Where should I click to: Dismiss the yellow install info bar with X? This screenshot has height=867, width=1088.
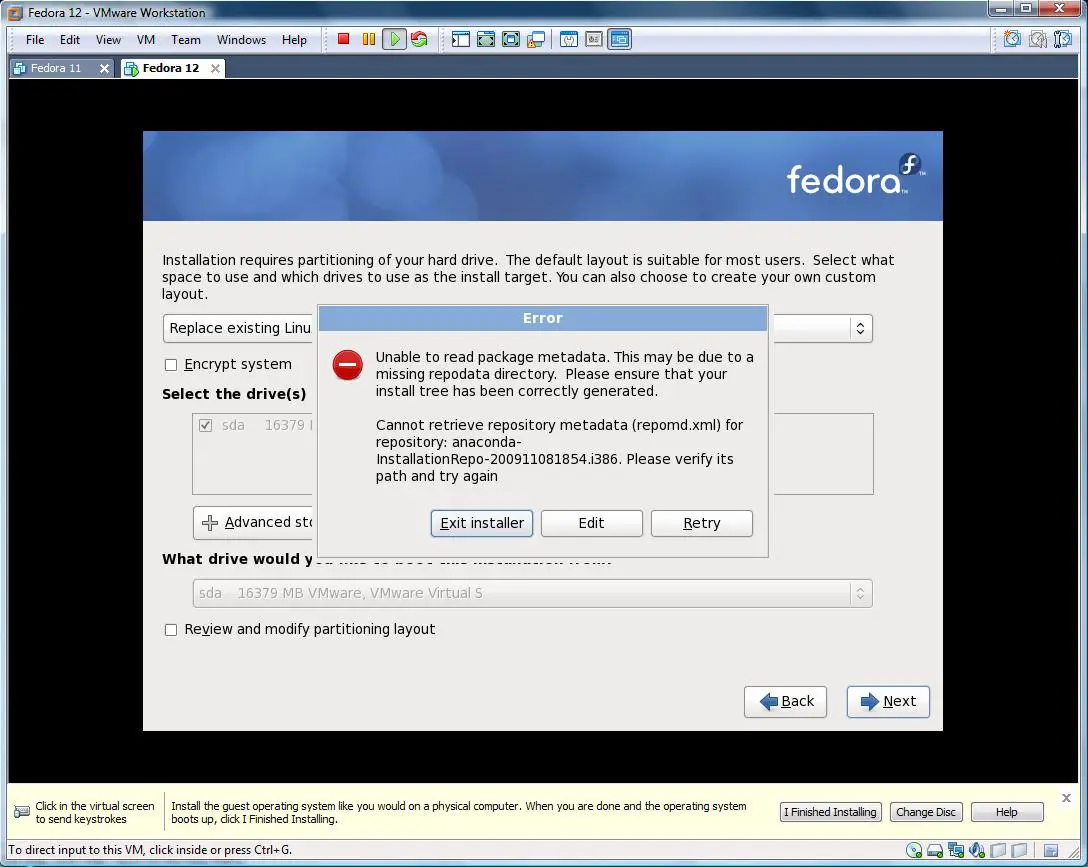(1066, 798)
